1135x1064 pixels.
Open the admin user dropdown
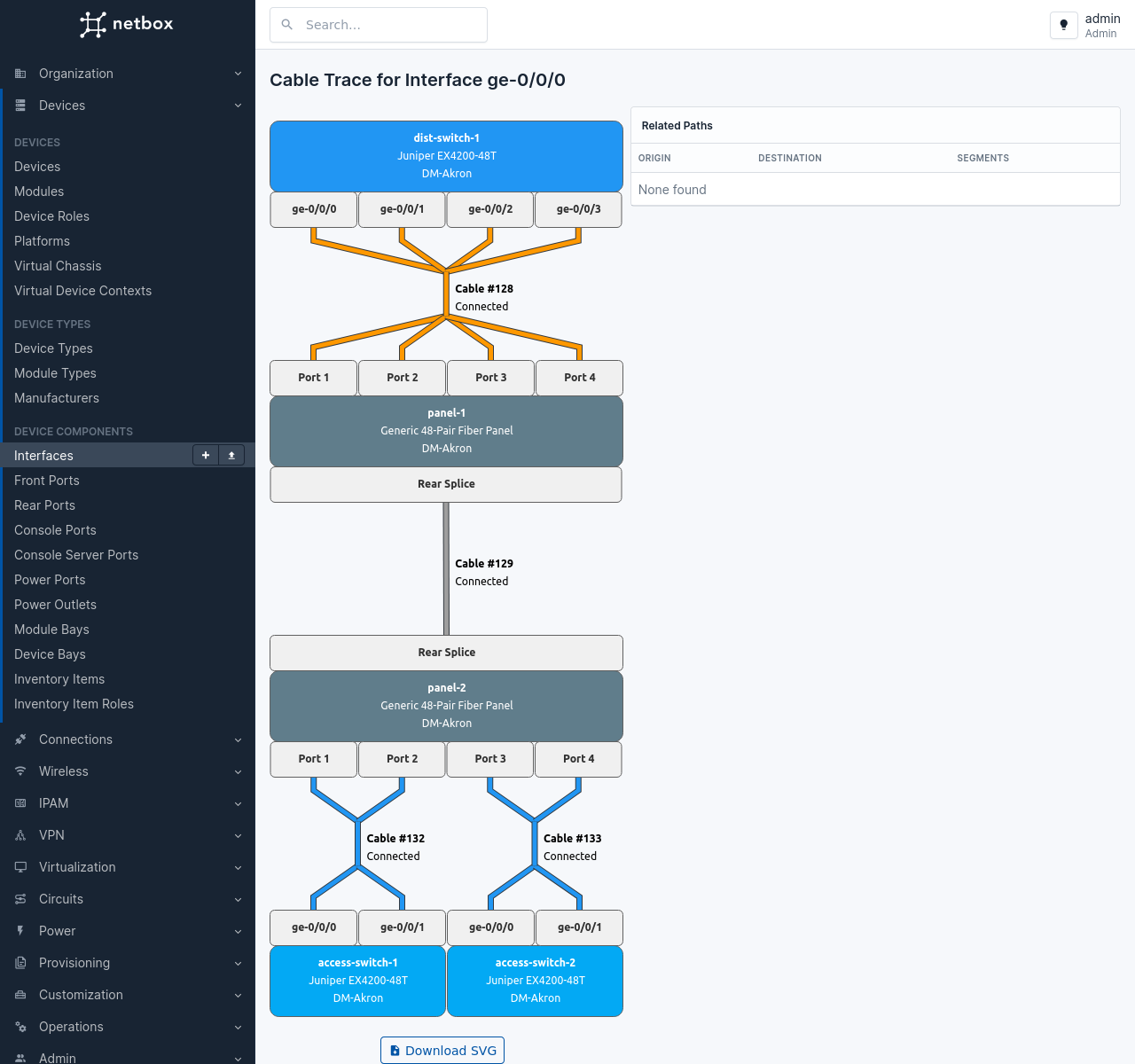pos(1101,25)
